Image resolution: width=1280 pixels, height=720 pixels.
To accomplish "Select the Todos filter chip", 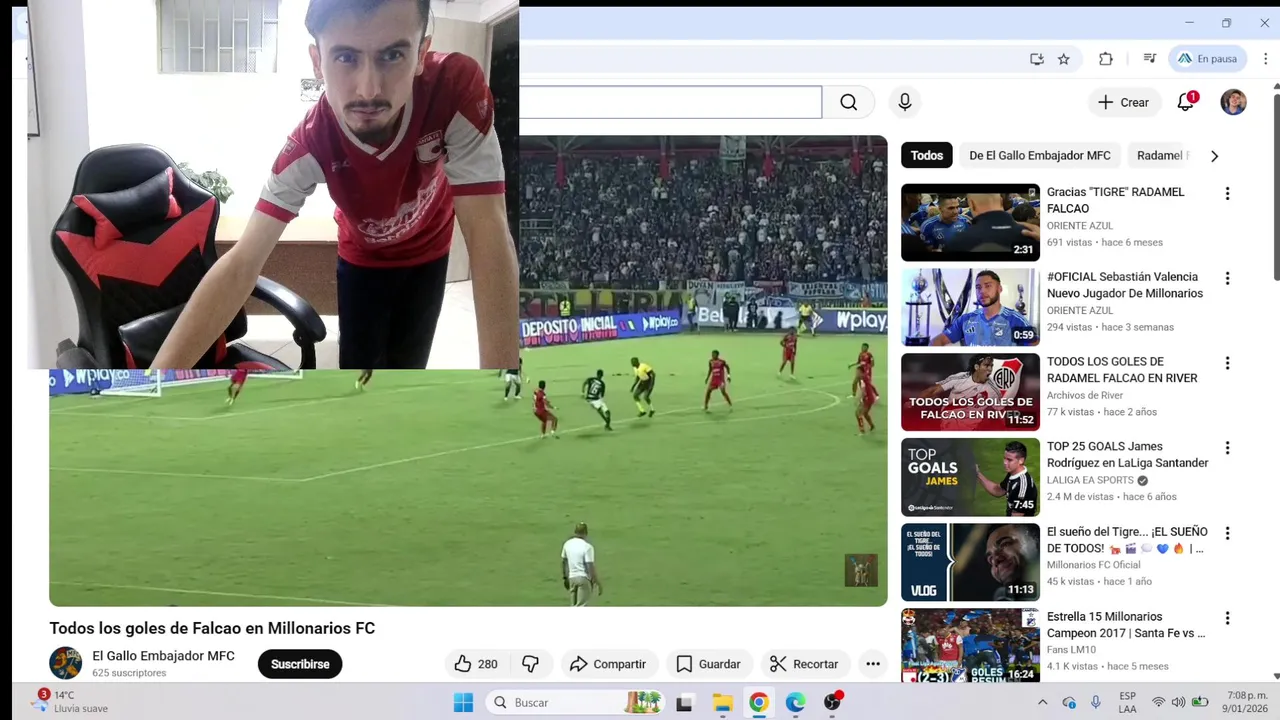I will point(927,155).
